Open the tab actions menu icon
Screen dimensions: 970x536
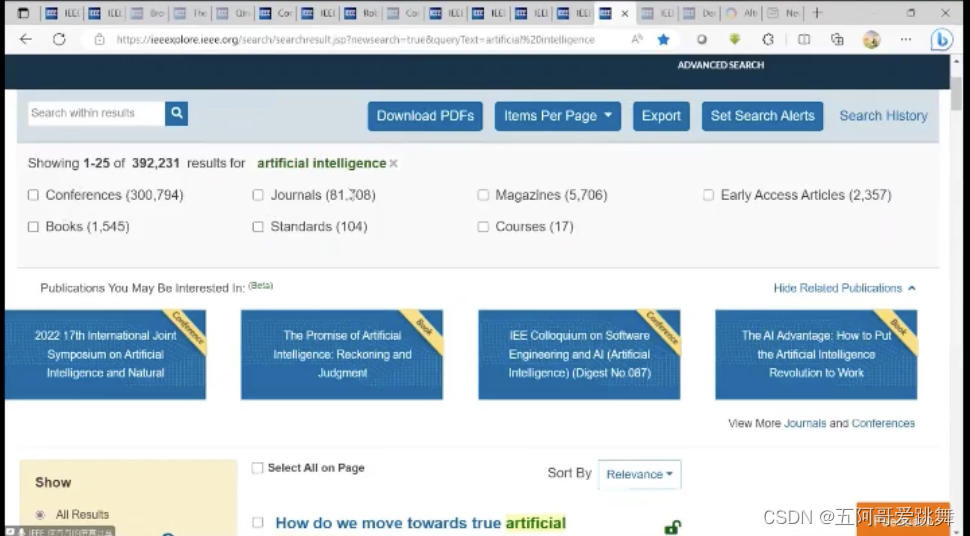(23, 13)
